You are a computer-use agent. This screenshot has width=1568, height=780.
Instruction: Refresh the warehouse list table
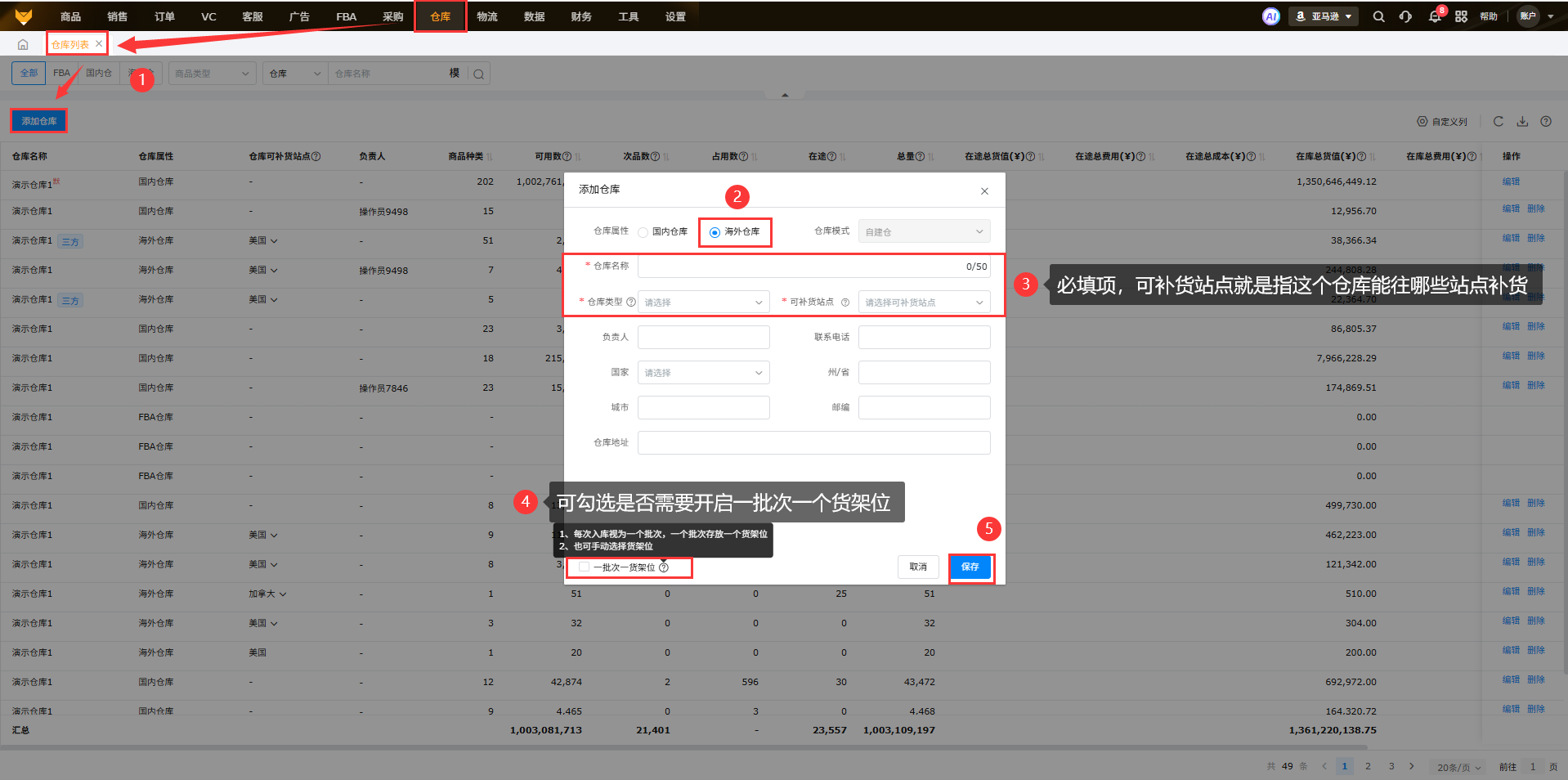[1498, 121]
